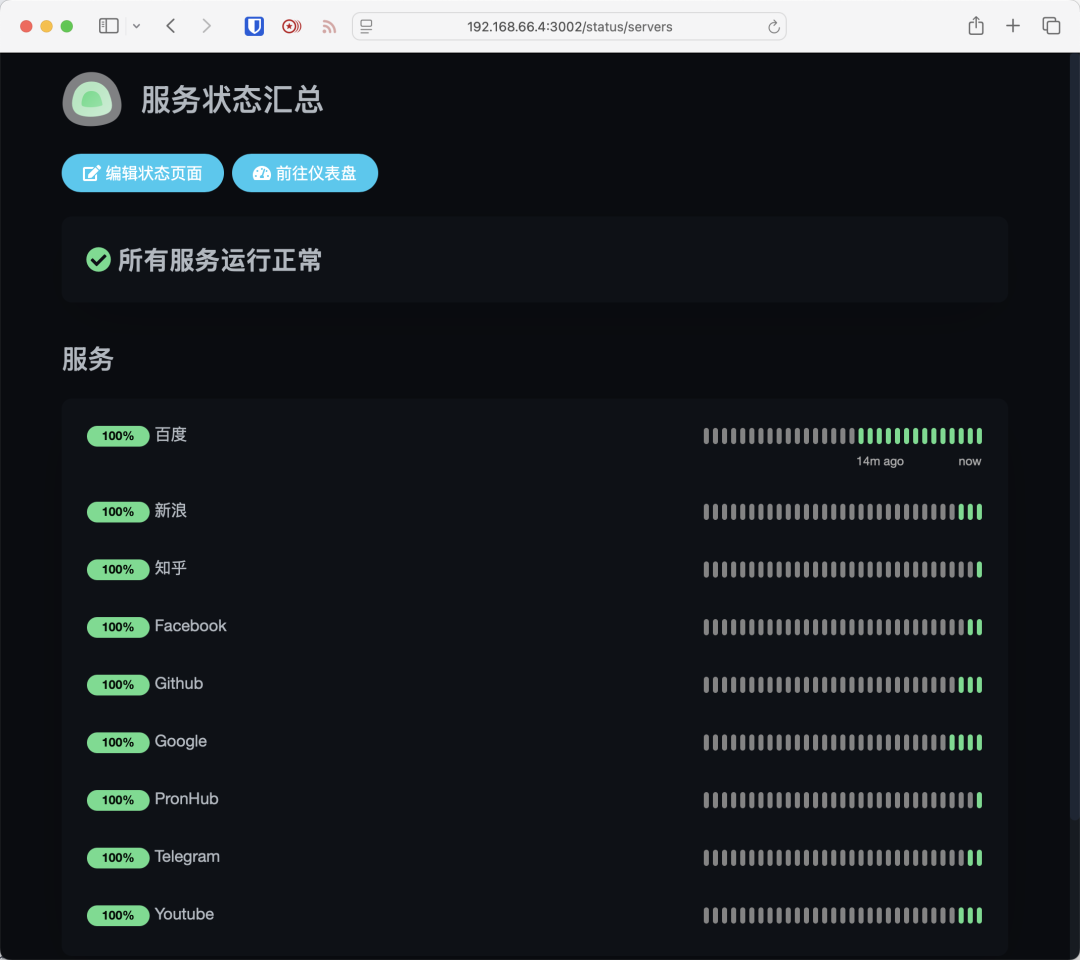
Task: Click the 100% badge for 新浪
Action: 118,512
